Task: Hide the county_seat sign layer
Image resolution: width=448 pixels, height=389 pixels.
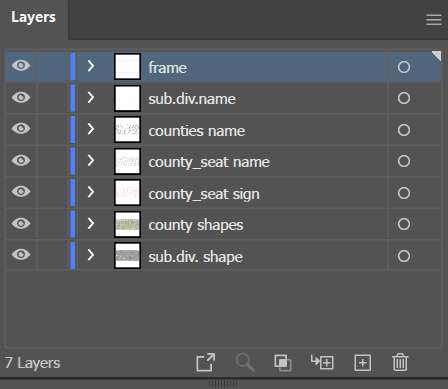Action: [21, 192]
